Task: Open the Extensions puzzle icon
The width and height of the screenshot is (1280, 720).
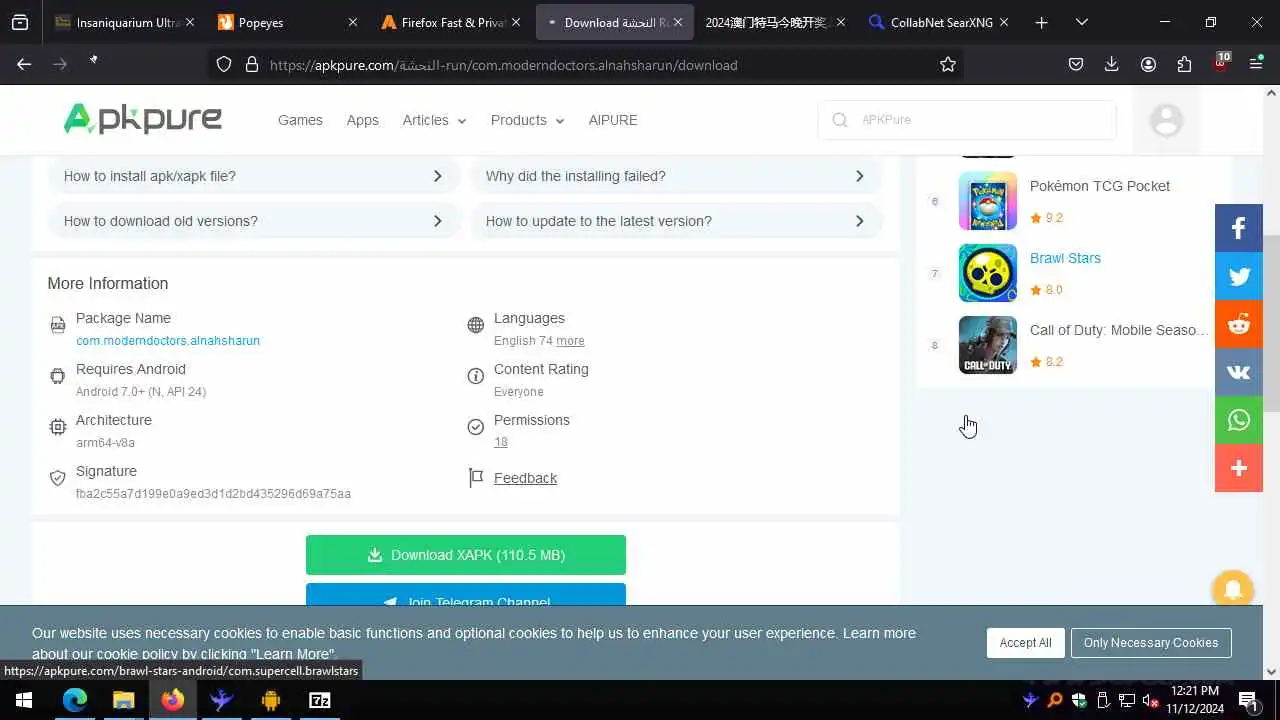Action: (x=1184, y=64)
